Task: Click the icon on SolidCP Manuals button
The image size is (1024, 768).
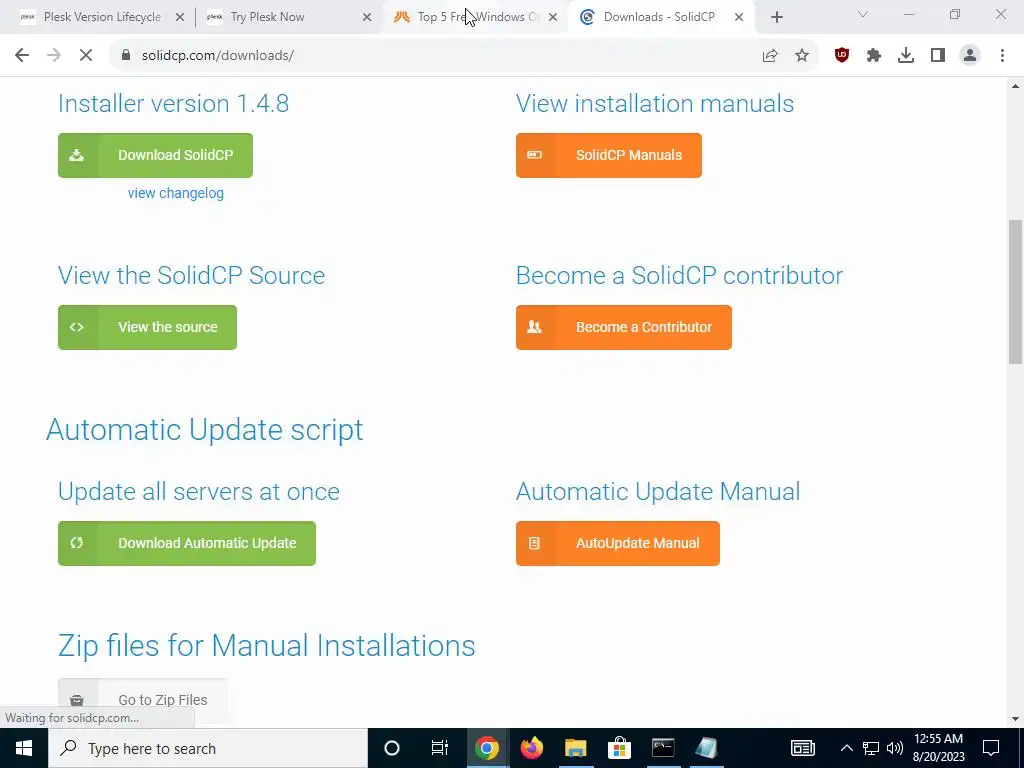Action: click(535, 155)
